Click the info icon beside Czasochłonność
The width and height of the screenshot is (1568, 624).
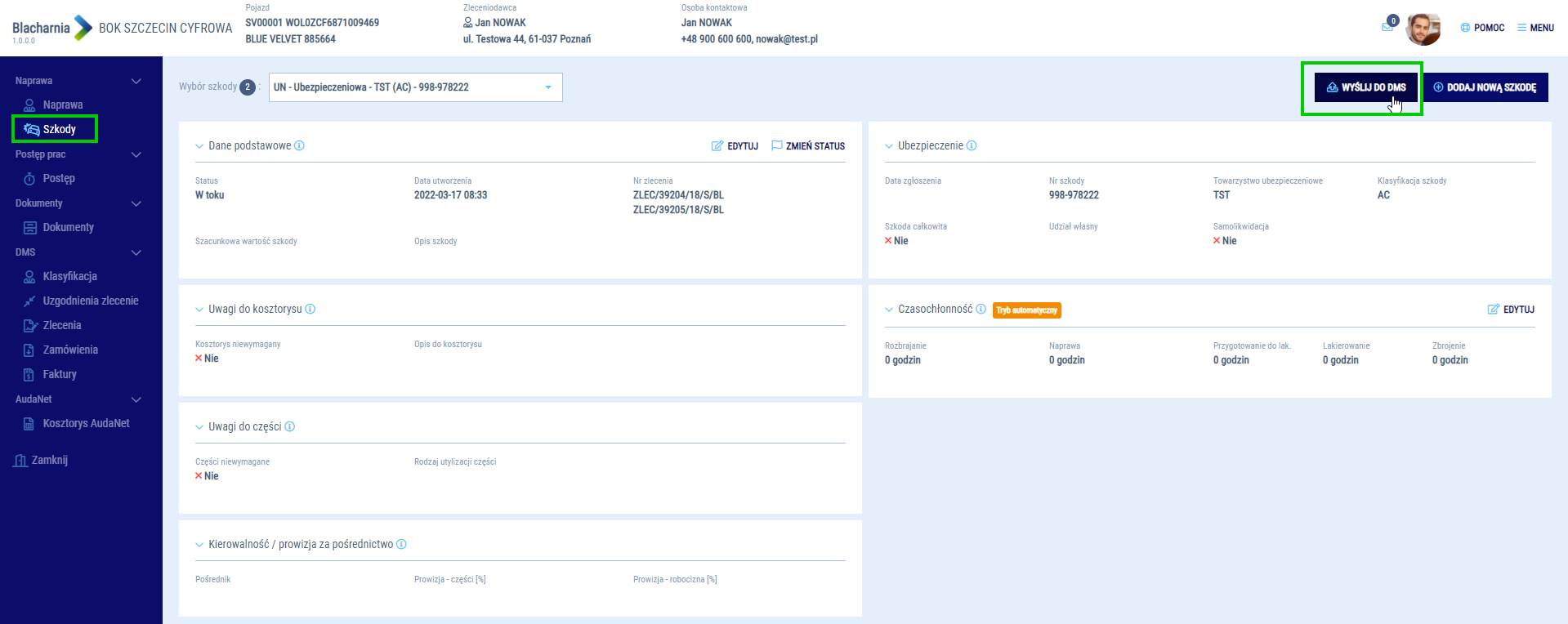pos(981,310)
